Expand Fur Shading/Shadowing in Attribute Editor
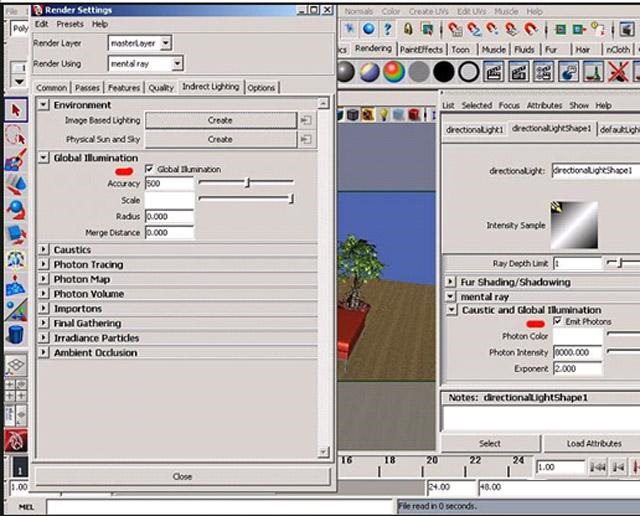The width and height of the screenshot is (640, 516). 450,282
